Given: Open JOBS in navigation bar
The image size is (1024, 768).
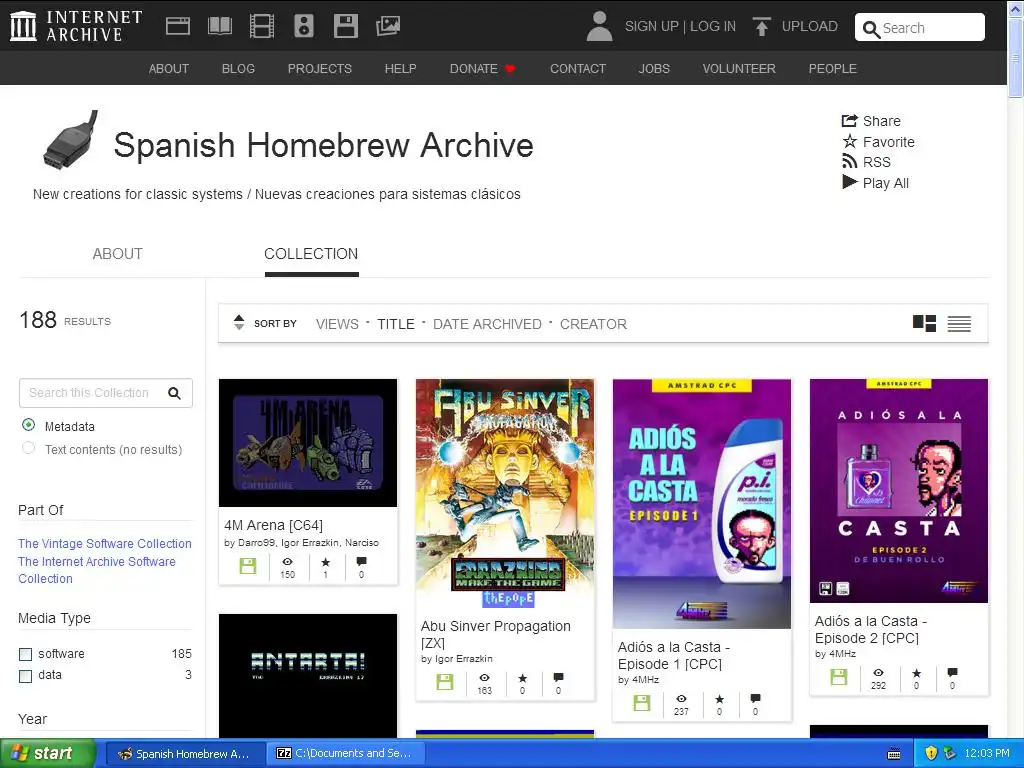Looking at the screenshot, I should (654, 69).
